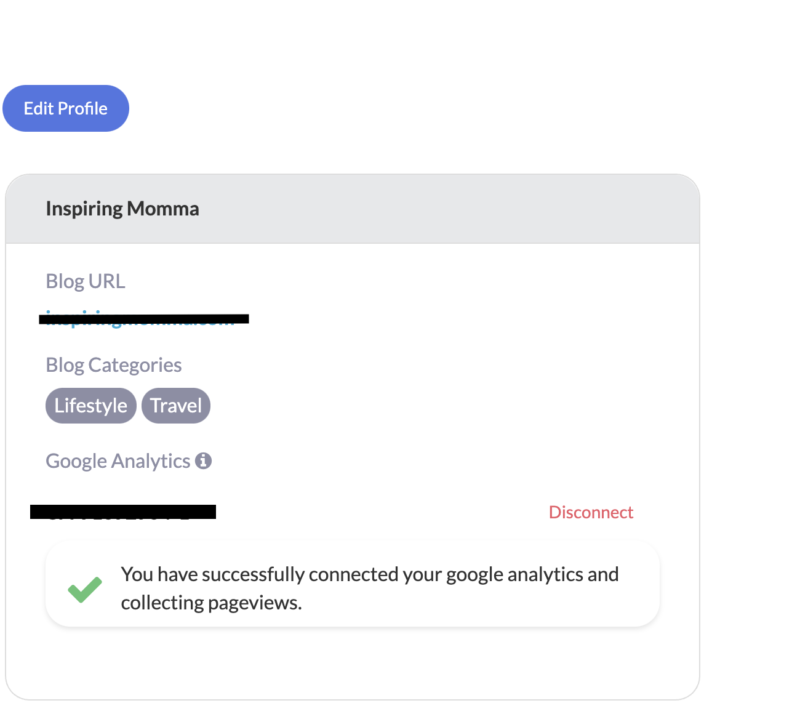This screenshot has height=719, width=800.
Task: Click the 'collecting pageviews.' text line
Action: pyautogui.click(x=211, y=603)
